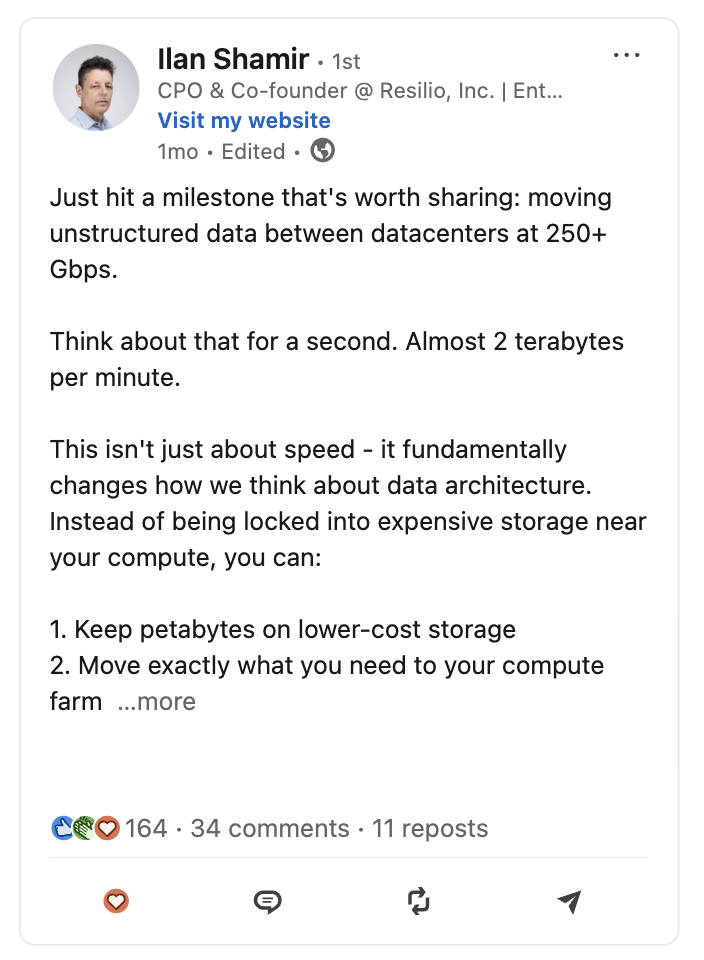The height and width of the screenshot is (960, 704).
Task: View the 164 reactions list
Action: tap(146, 828)
